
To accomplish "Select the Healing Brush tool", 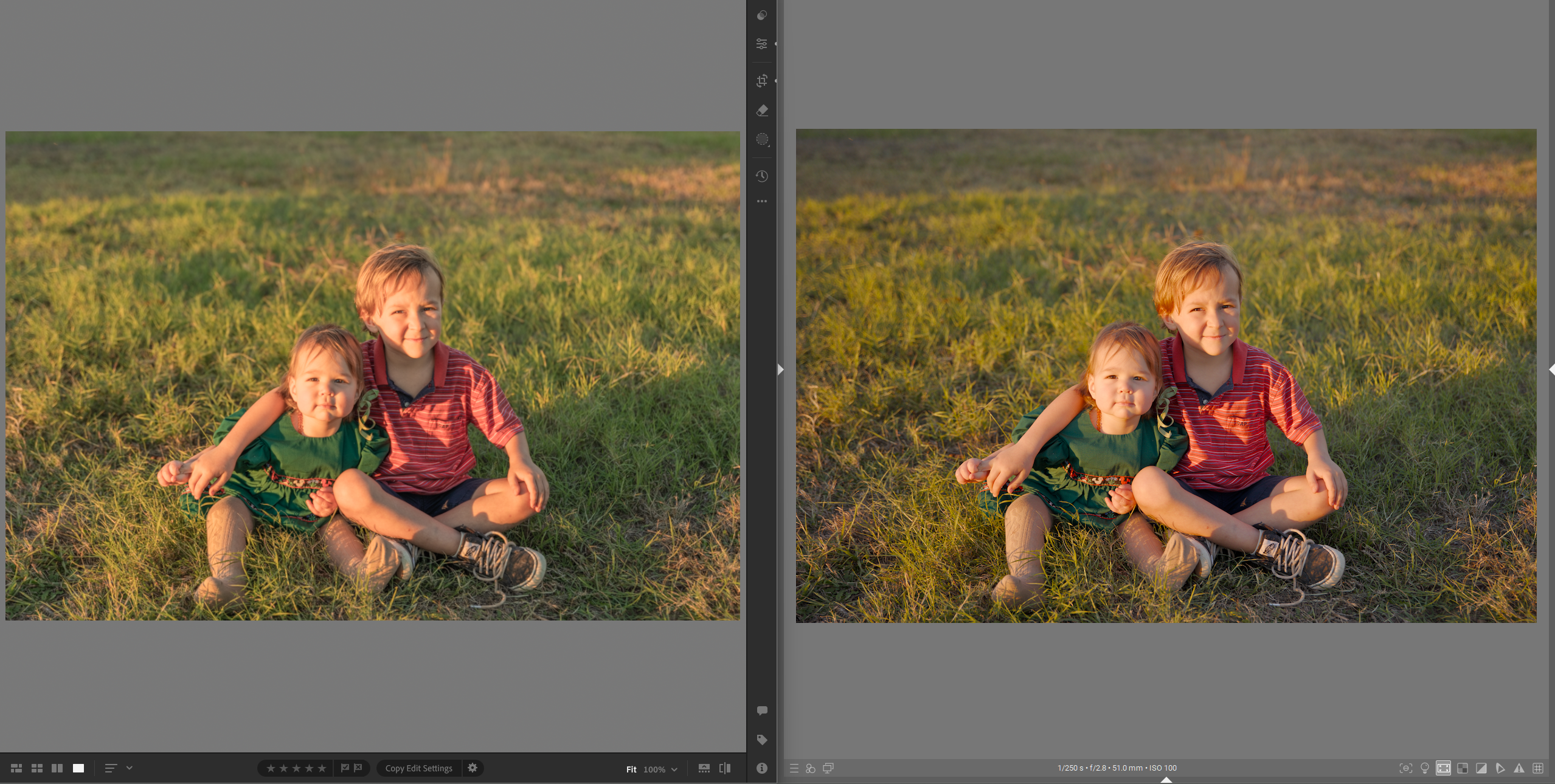I will (x=761, y=111).
